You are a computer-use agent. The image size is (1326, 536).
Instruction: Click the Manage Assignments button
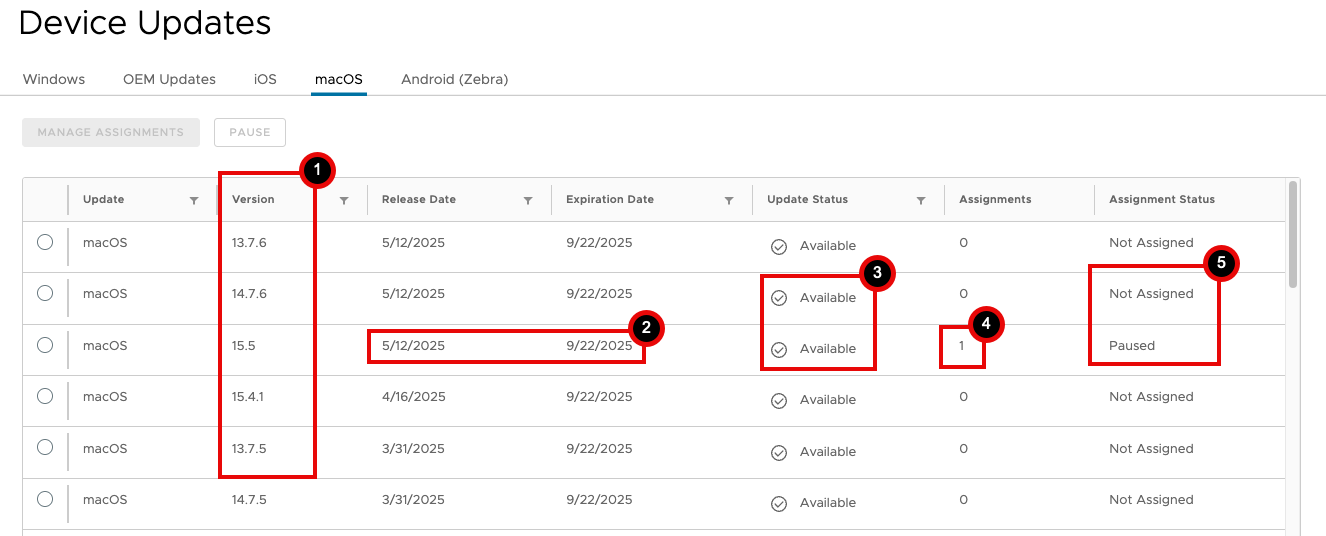pyautogui.click(x=111, y=132)
